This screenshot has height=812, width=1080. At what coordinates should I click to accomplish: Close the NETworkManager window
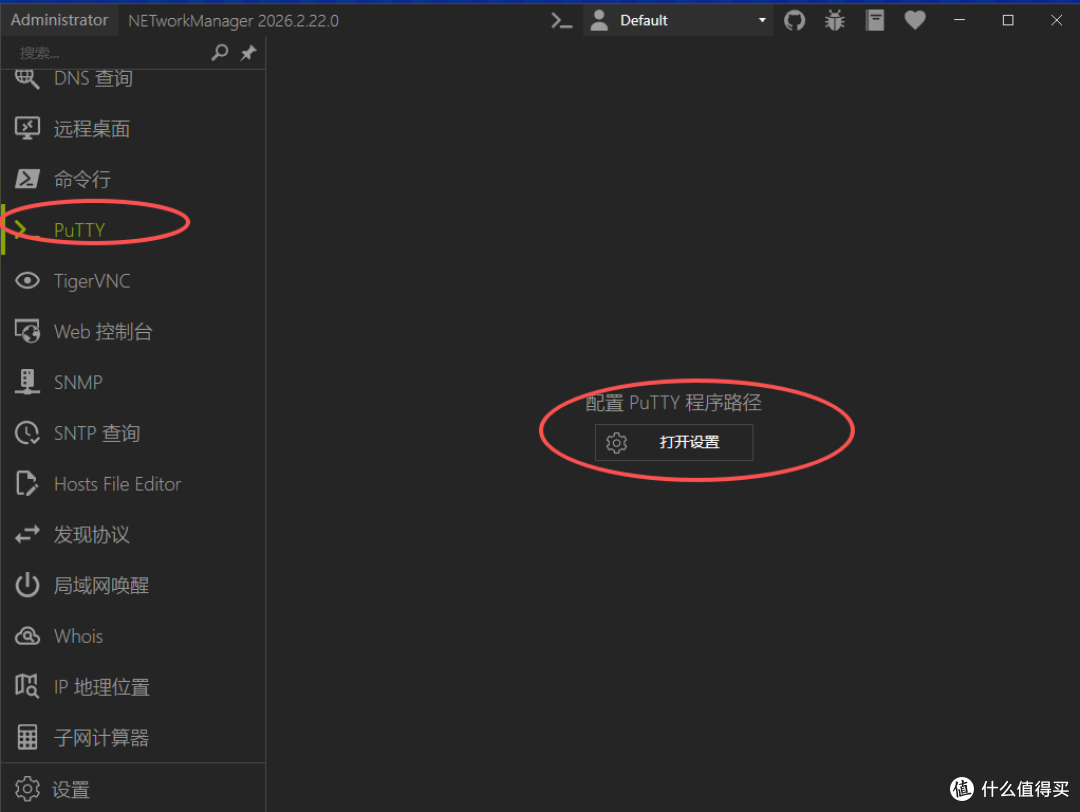1056,20
